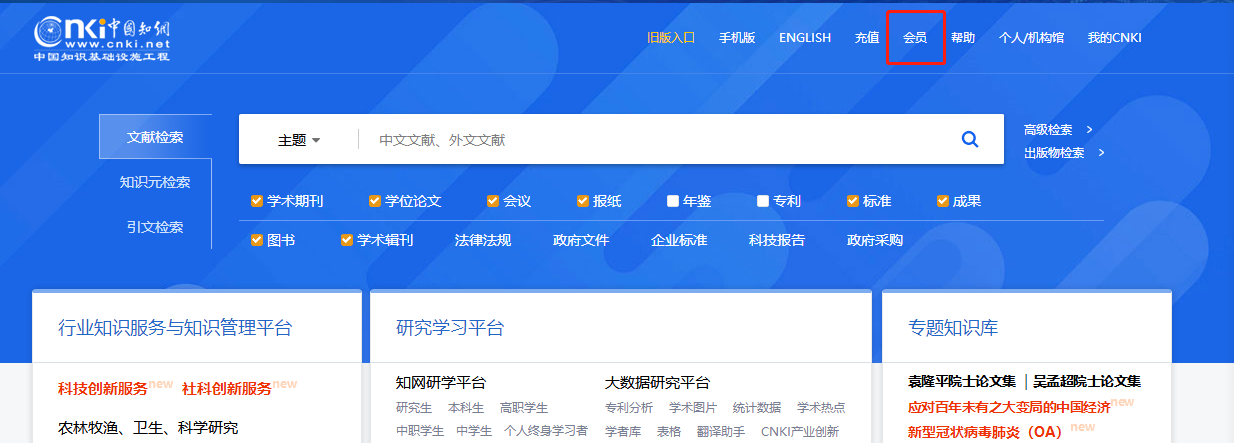Open 专利分析 link

pyautogui.click(x=629, y=407)
